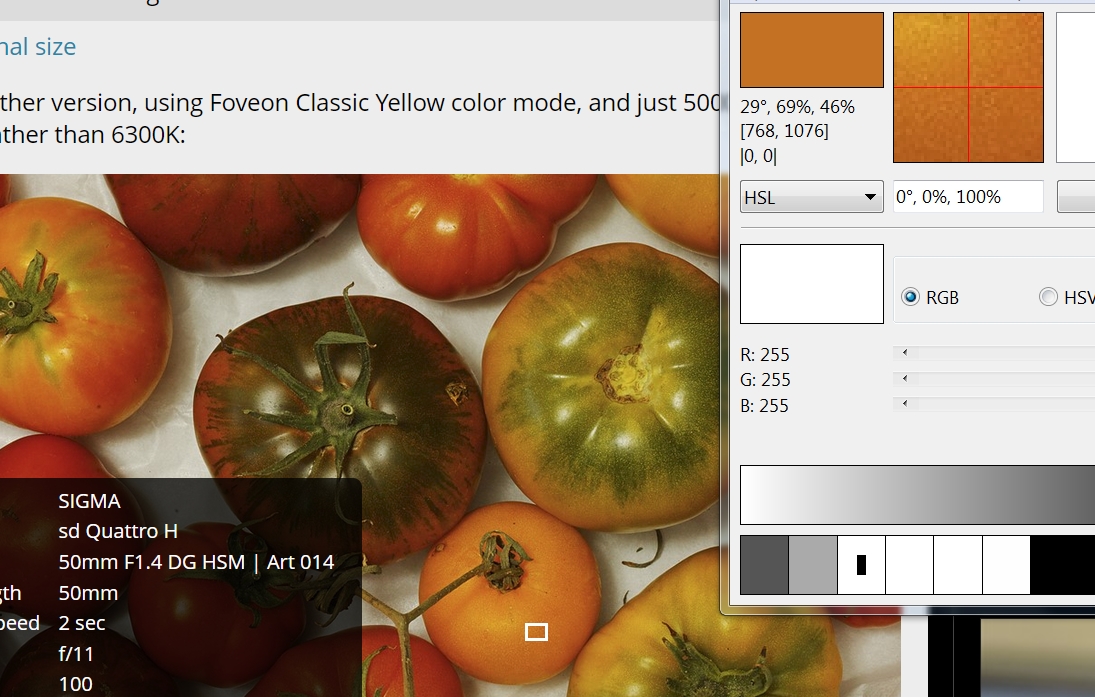Pick the white swatch with the black marker
Viewport: 1095px width, 697px height.
tap(861, 565)
